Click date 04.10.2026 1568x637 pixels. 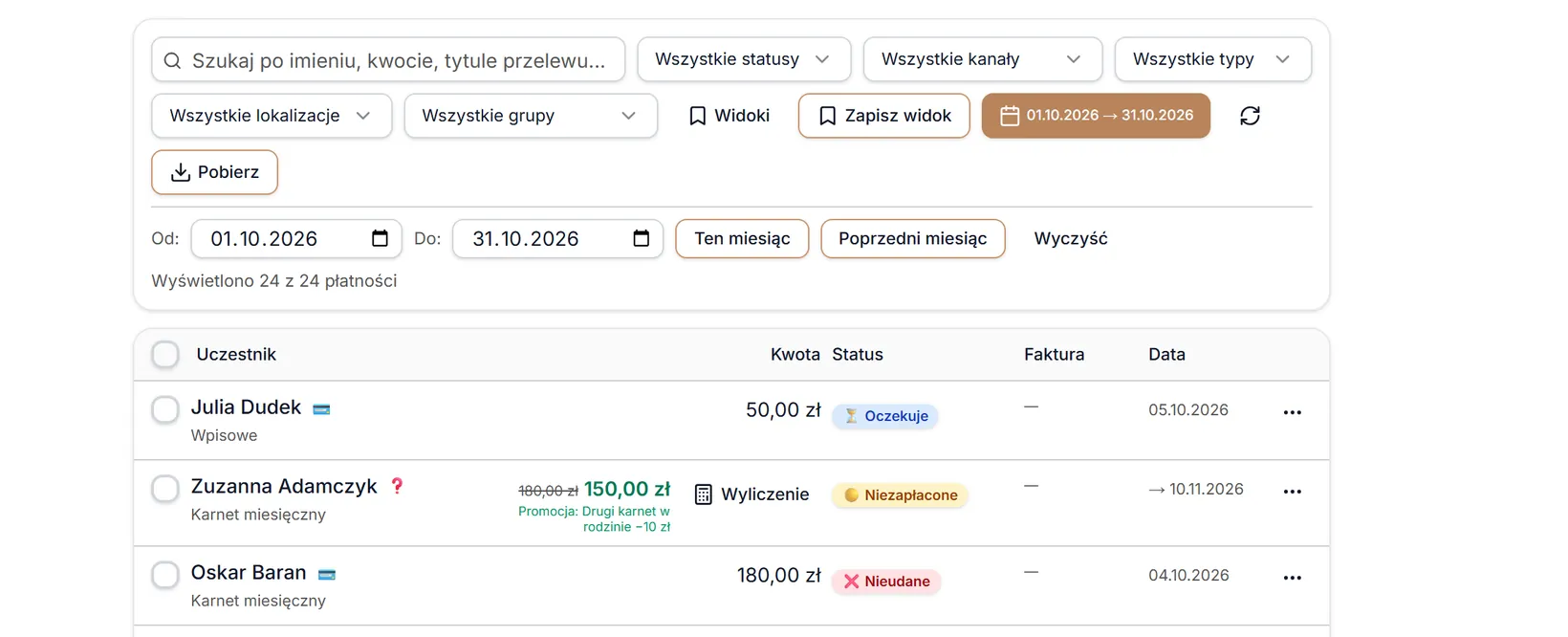point(1188,576)
